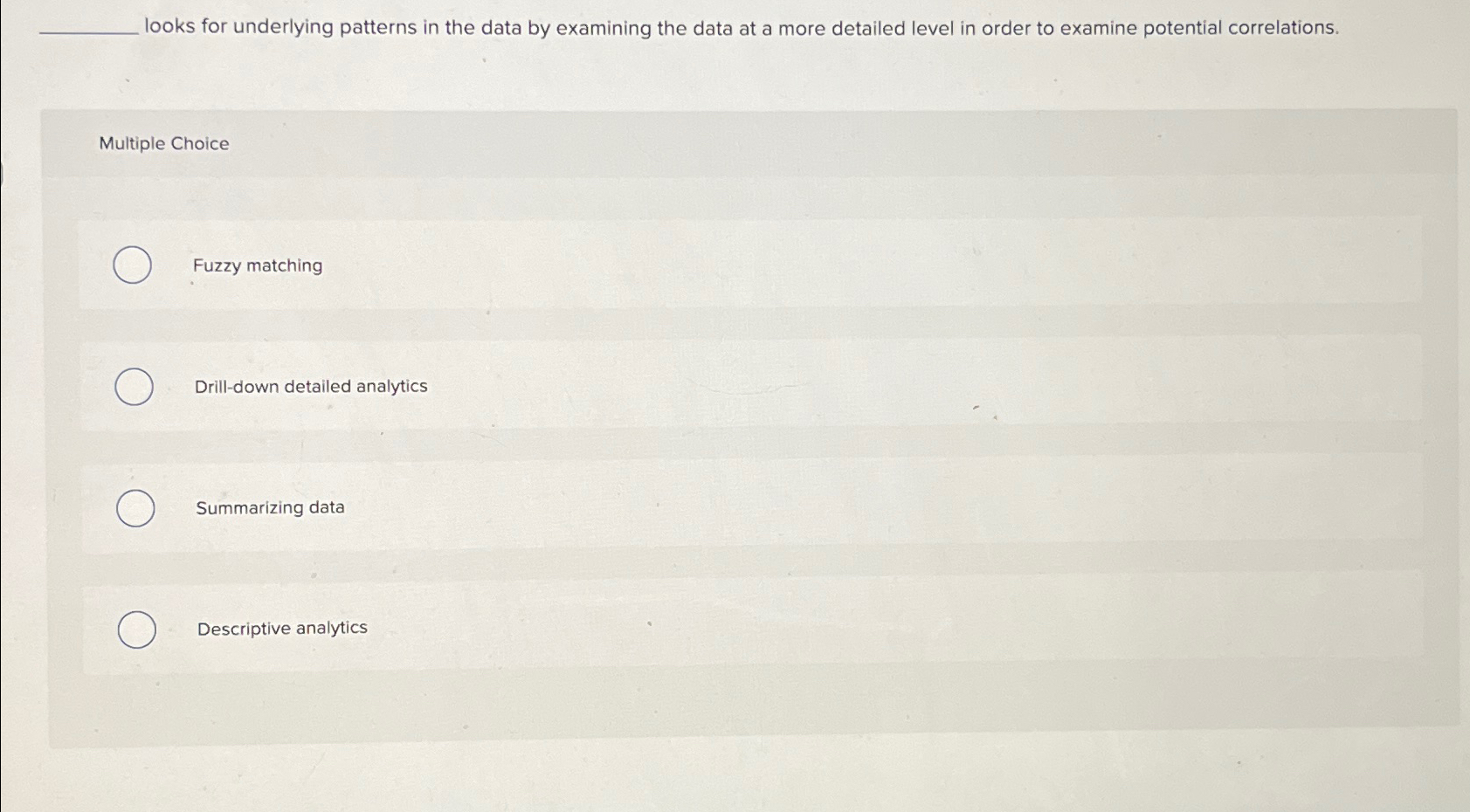Select the Summarizing data radio button
Image resolution: width=1470 pixels, height=812 pixels.
coord(134,507)
